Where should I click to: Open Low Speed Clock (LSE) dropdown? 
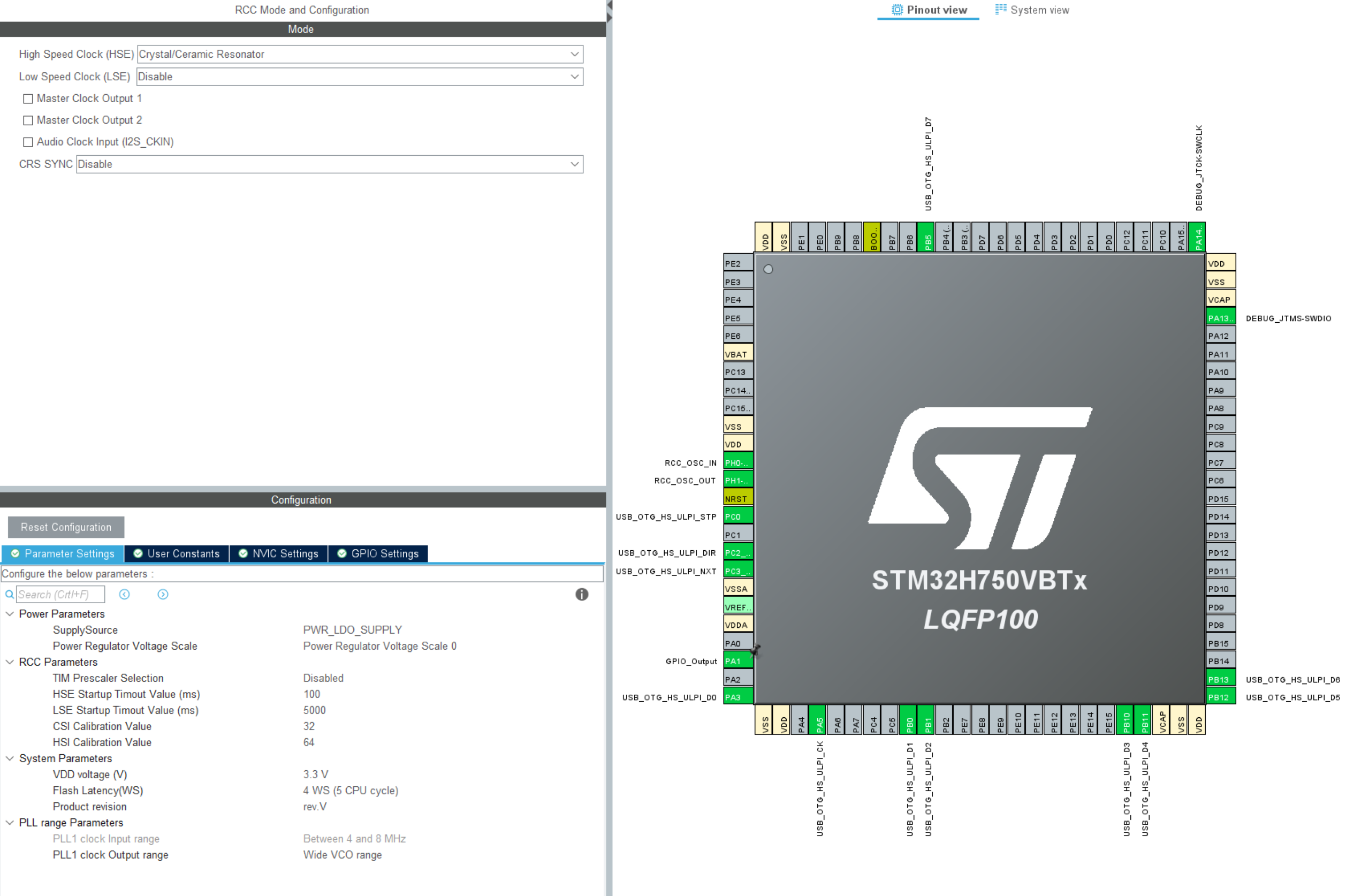[x=360, y=77]
